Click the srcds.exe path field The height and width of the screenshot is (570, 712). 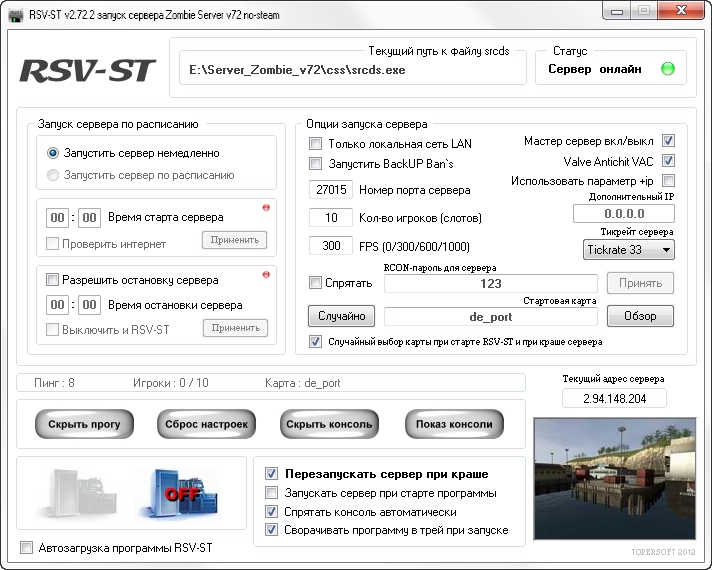tap(353, 69)
